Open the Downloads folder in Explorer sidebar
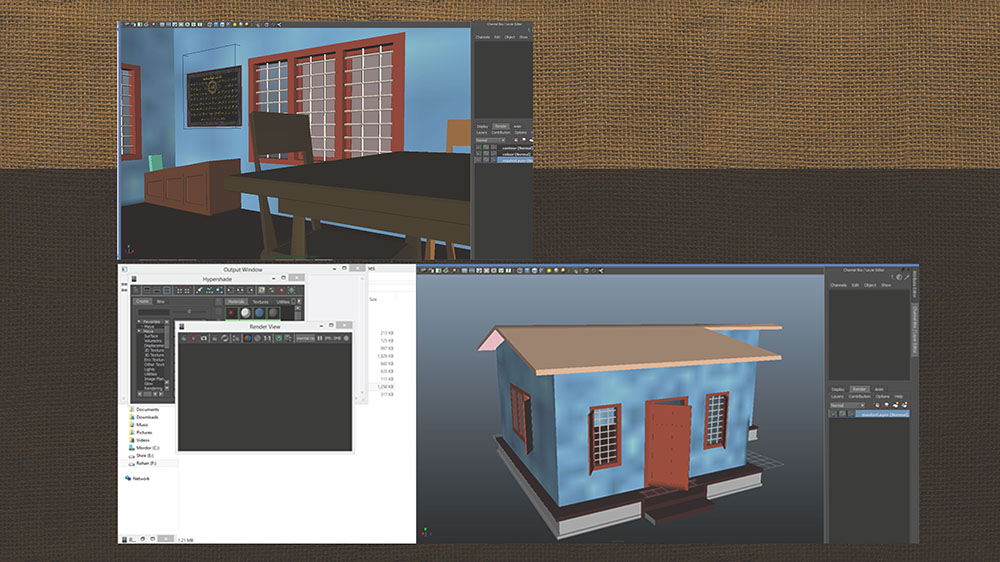The image size is (1000, 562). [x=147, y=417]
